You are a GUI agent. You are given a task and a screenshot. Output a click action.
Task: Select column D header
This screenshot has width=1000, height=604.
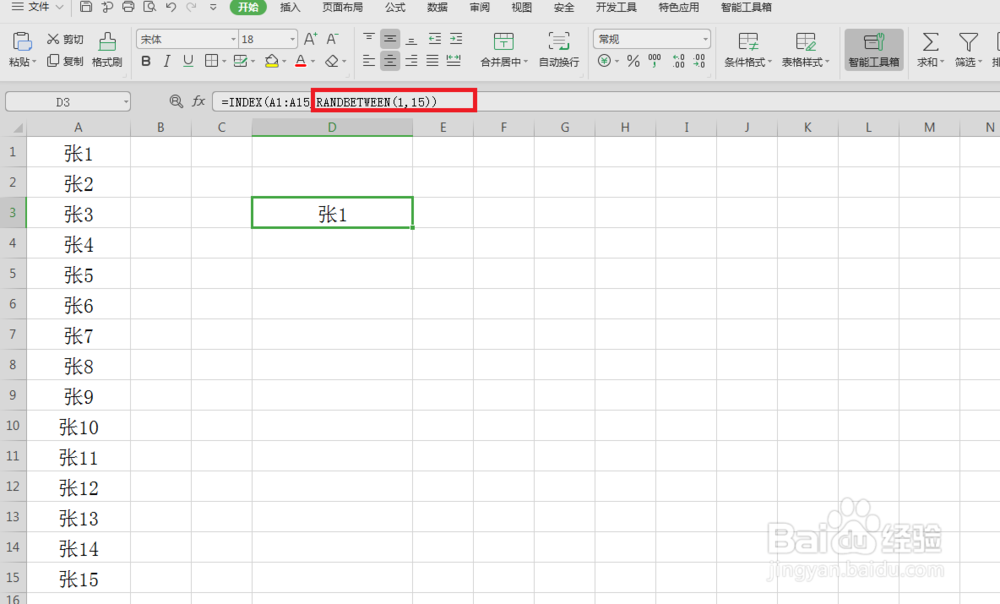click(x=332, y=128)
